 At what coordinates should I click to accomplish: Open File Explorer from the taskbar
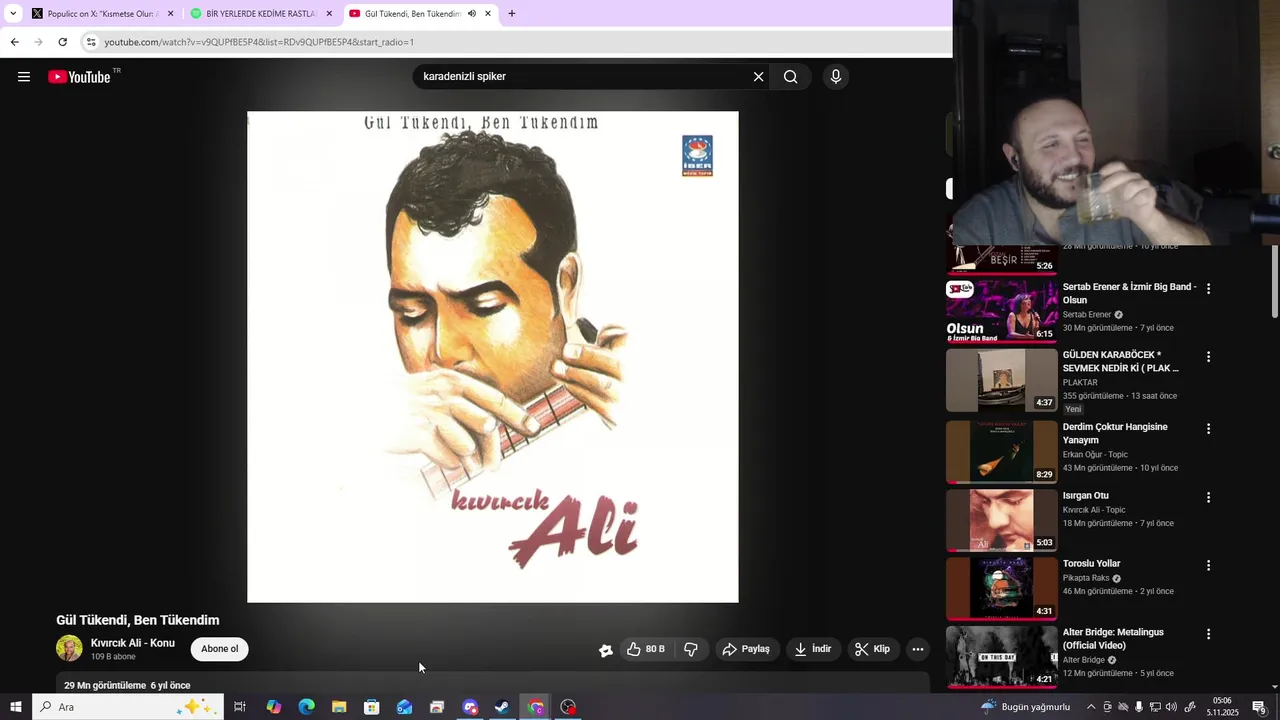point(339,707)
